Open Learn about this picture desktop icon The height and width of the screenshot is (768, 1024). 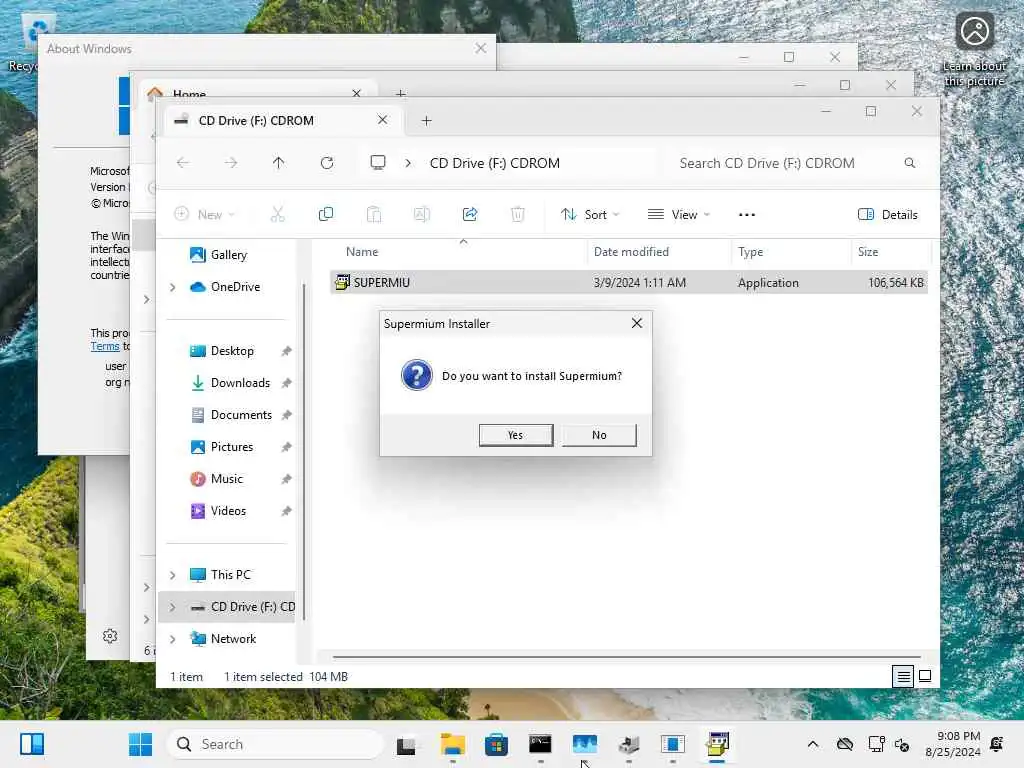click(x=974, y=50)
